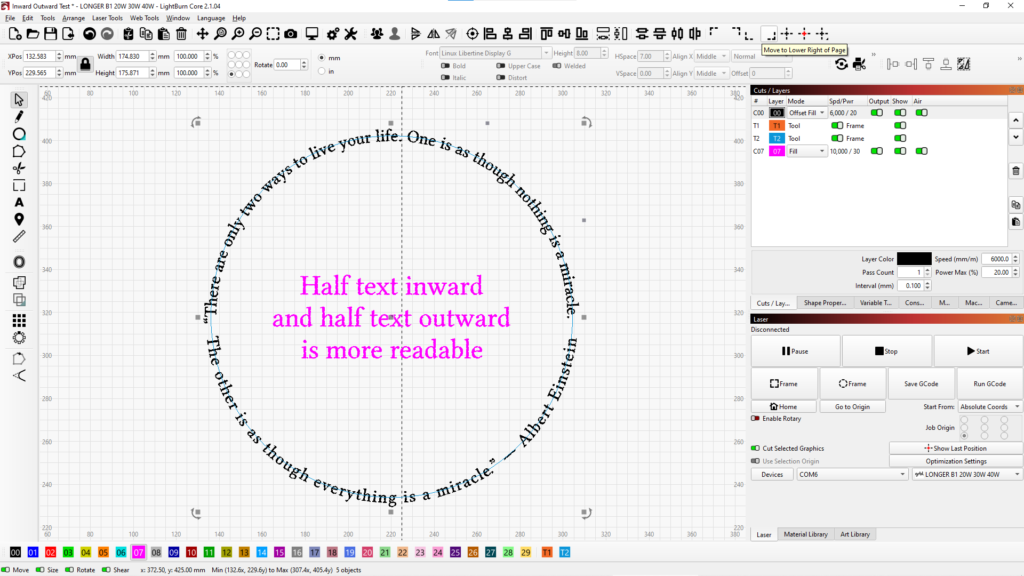1024x576 pixels.
Task: Select the inches unit radio button
Action: click(x=321, y=71)
